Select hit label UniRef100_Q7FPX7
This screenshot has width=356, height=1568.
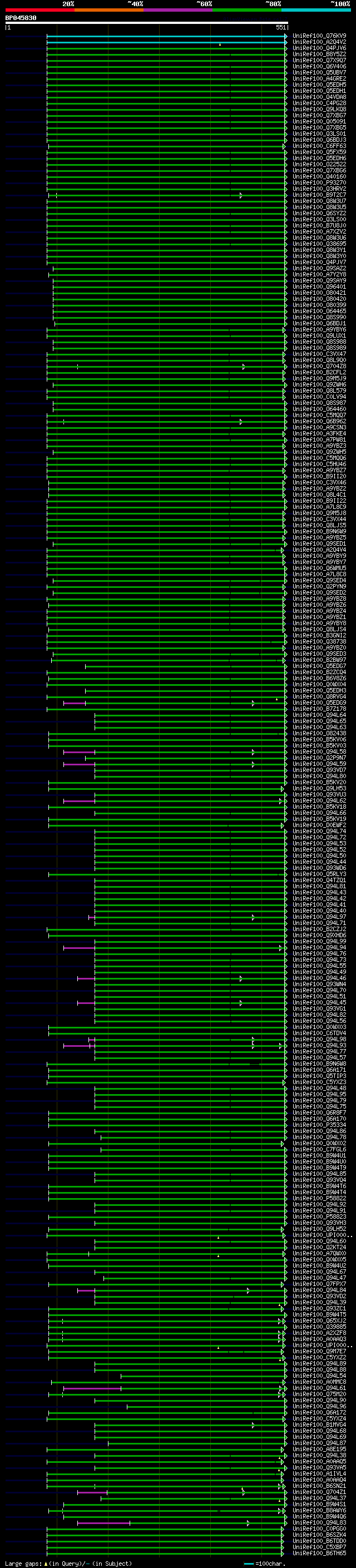319,1284
